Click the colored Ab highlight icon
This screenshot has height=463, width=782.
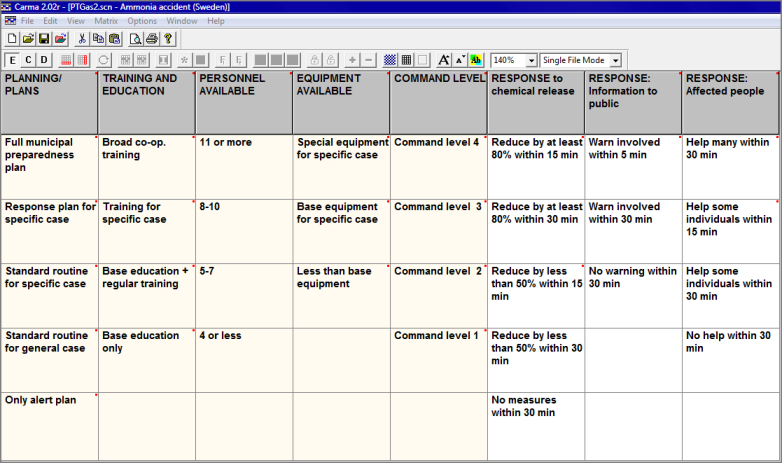(x=476, y=60)
